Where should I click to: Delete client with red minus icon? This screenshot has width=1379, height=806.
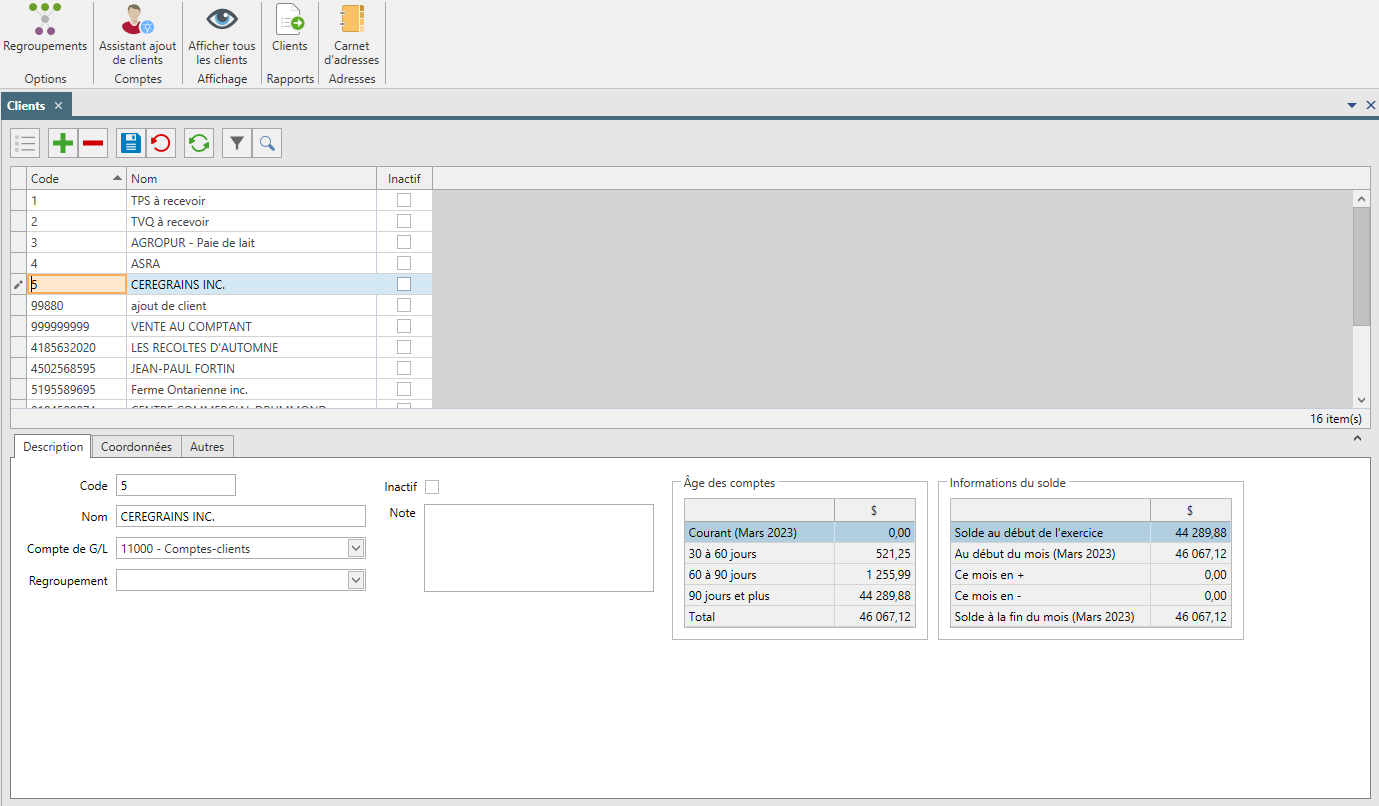click(93, 144)
